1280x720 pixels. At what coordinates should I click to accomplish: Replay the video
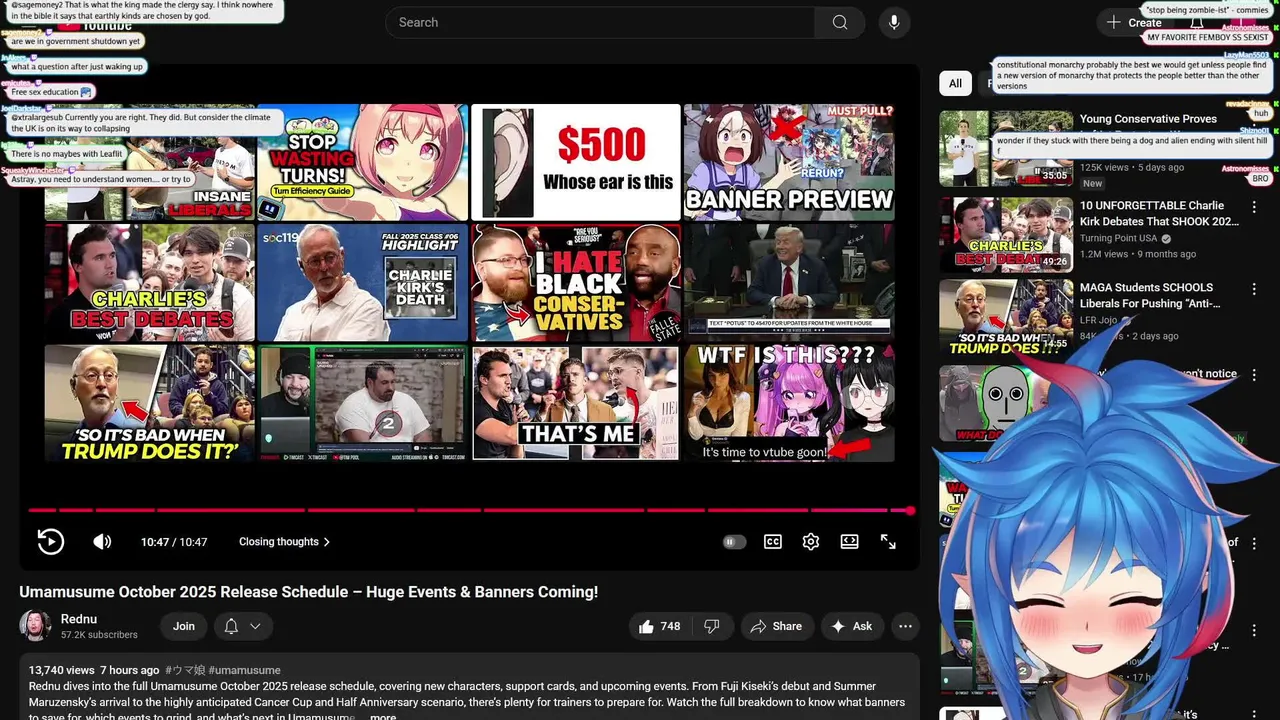coord(50,542)
